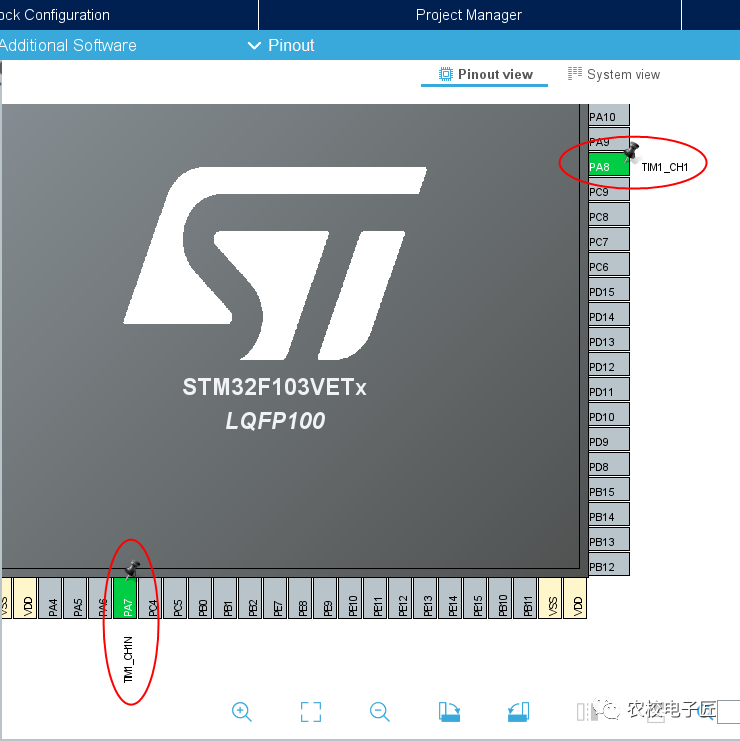Click TIM1_CH1 label next to PA8
Image resolution: width=740 pixels, height=741 pixels.
(664, 167)
